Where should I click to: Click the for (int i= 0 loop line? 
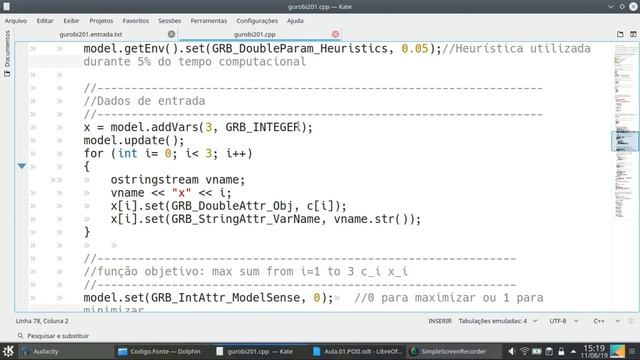[168, 153]
